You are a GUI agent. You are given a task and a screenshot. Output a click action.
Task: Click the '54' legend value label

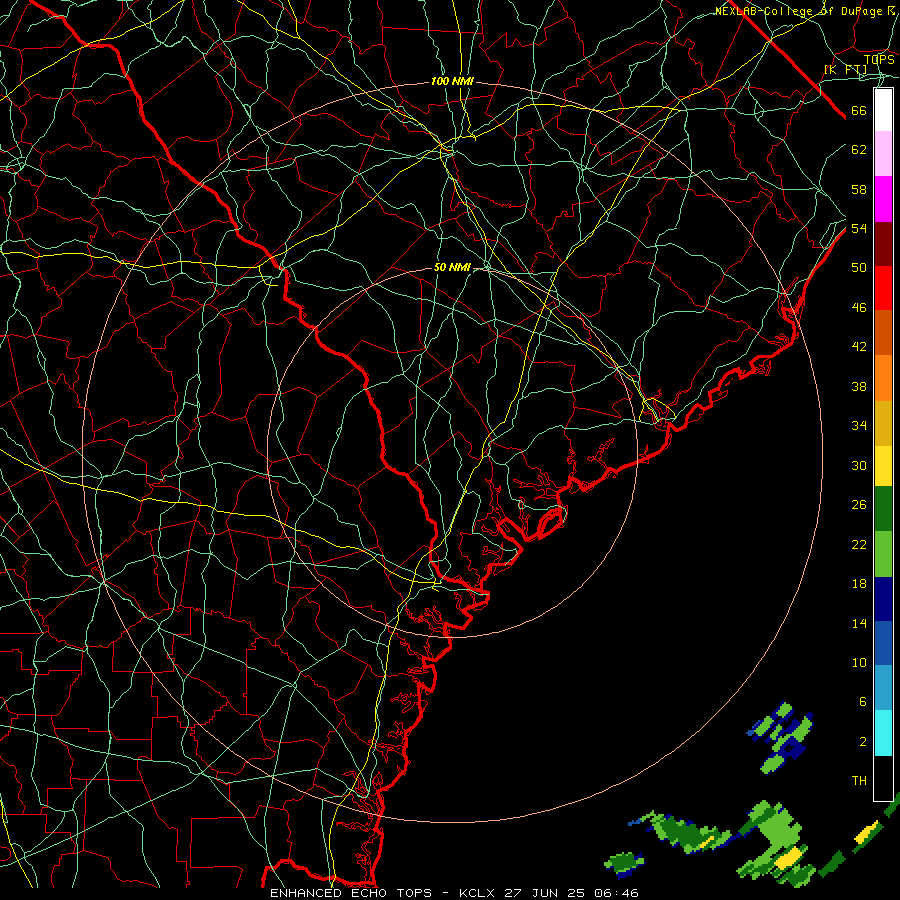tap(859, 228)
